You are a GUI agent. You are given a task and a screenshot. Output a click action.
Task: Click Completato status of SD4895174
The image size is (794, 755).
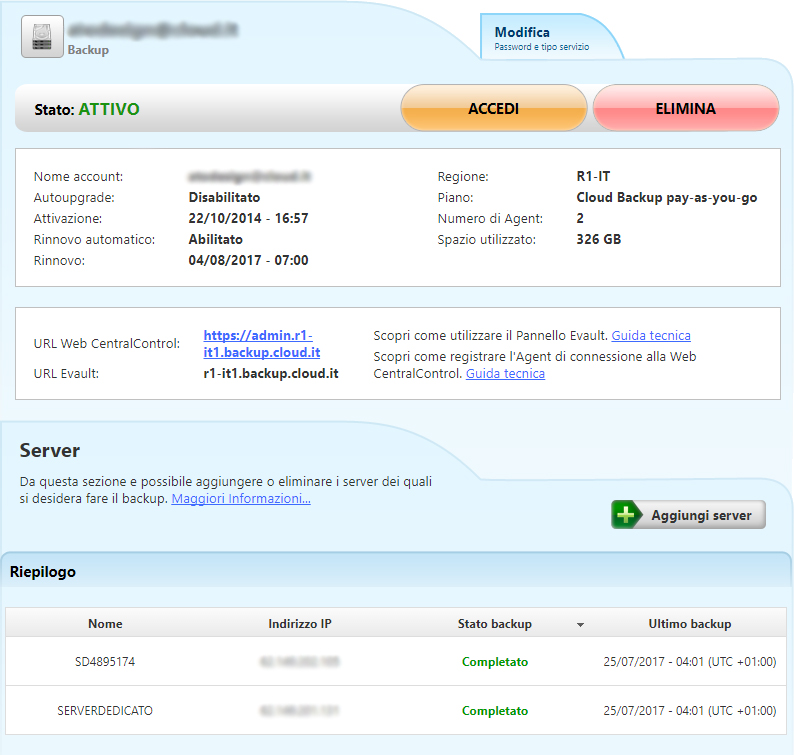click(x=495, y=662)
